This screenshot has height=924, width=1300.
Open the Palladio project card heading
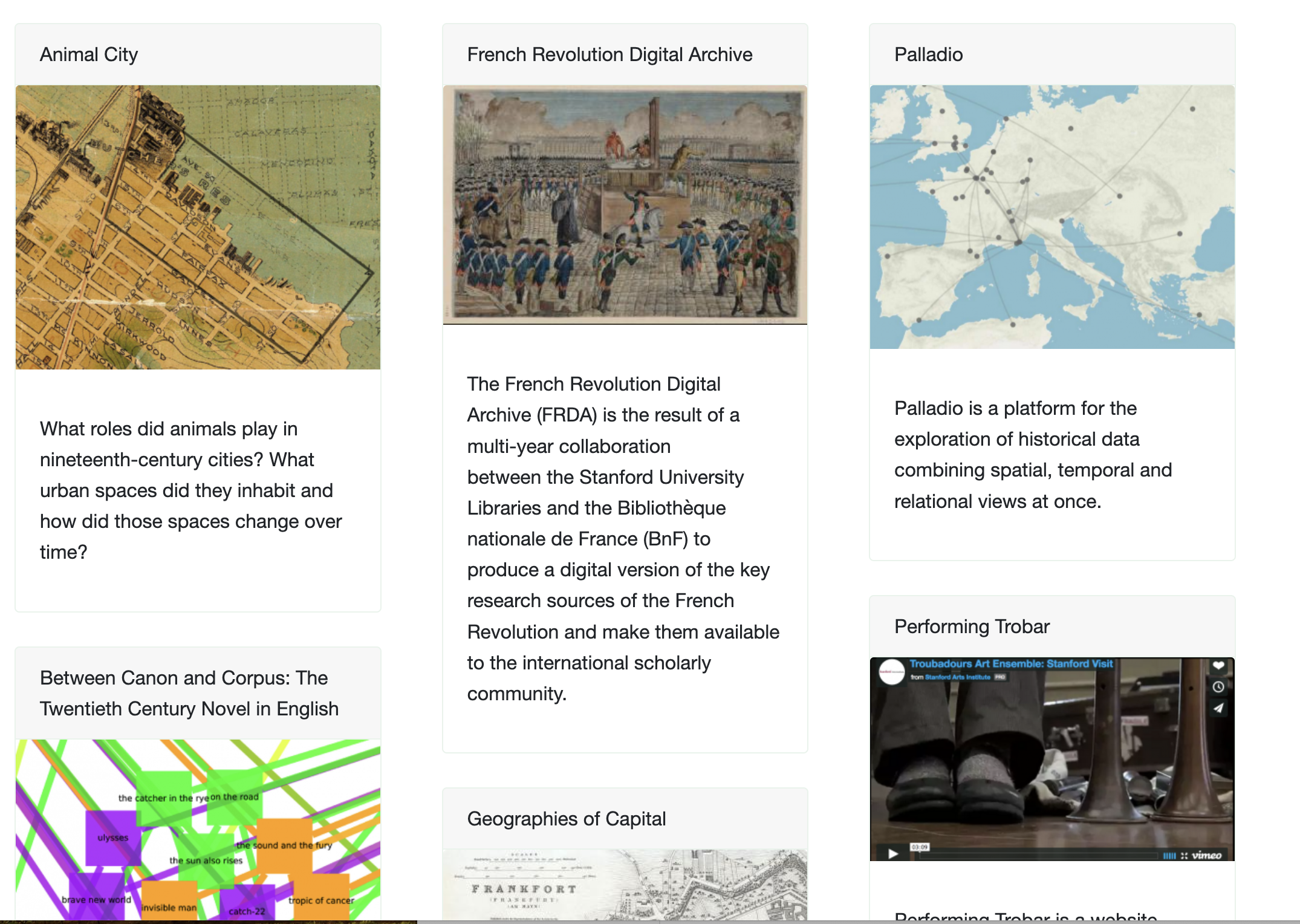coord(928,54)
